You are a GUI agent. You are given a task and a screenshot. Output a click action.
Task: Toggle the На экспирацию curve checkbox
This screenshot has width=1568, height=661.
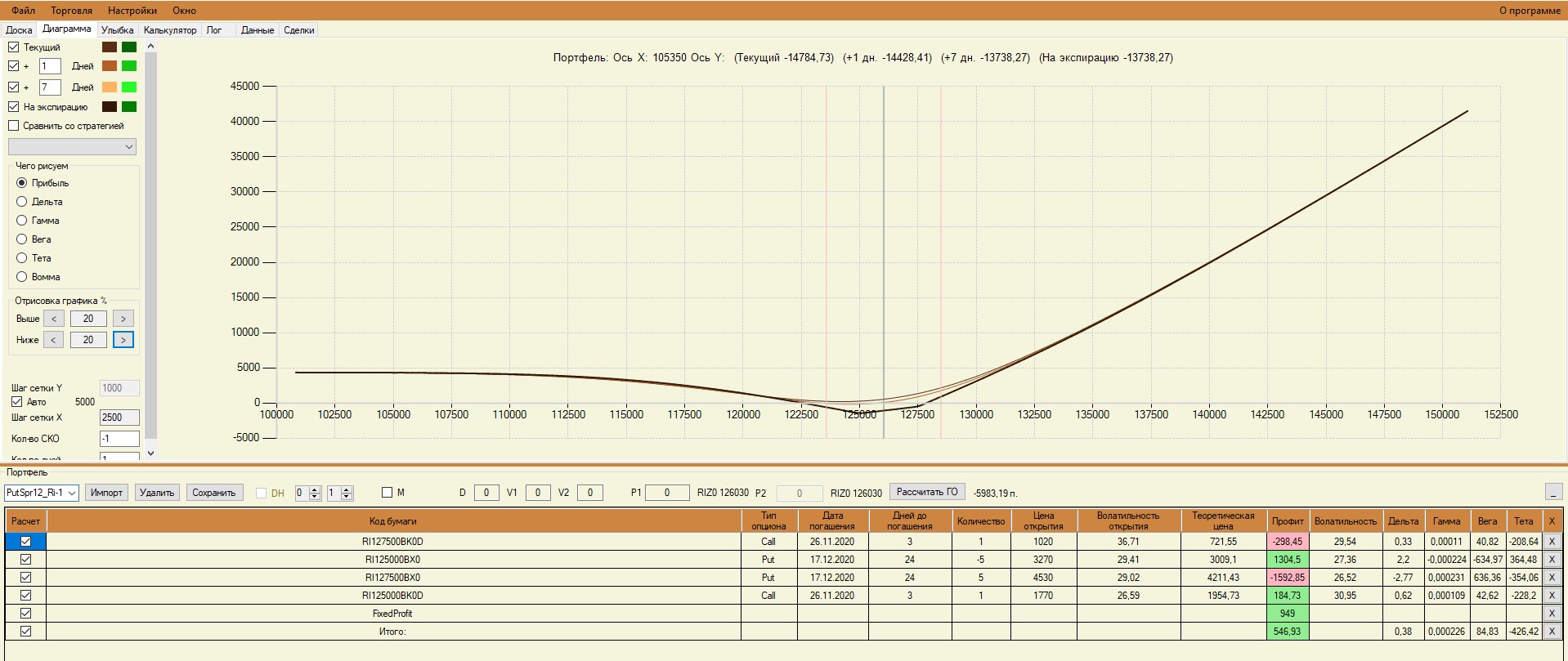coord(13,107)
